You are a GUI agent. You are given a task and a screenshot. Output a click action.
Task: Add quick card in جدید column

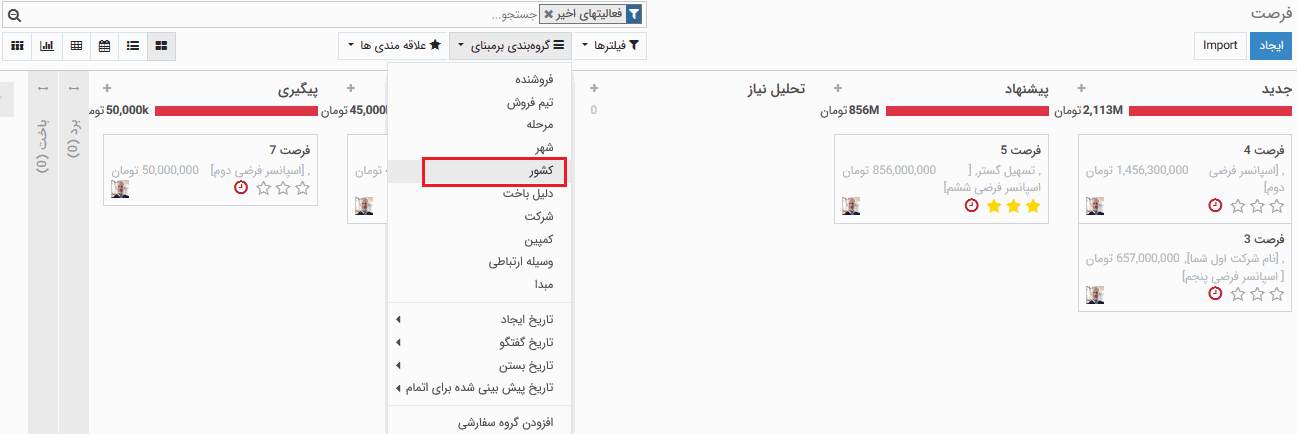pyautogui.click(x=1081, y=89)
